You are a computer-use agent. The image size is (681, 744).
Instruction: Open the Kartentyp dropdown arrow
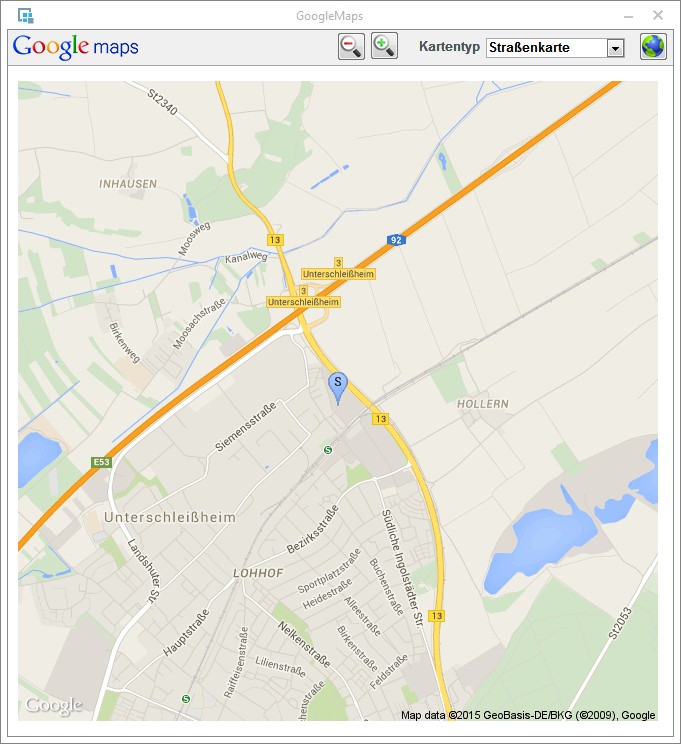(616, 48)
